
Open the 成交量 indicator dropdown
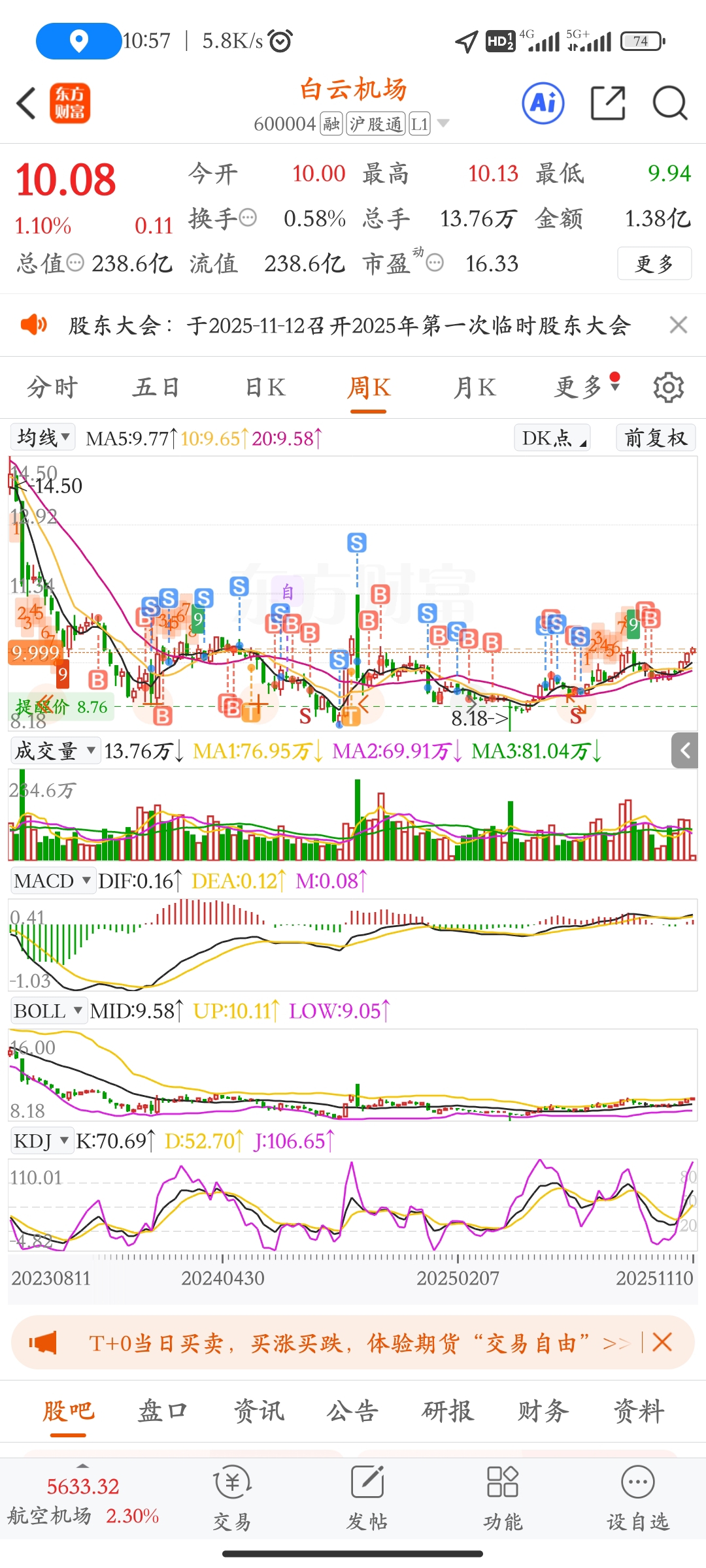(55, 751)
